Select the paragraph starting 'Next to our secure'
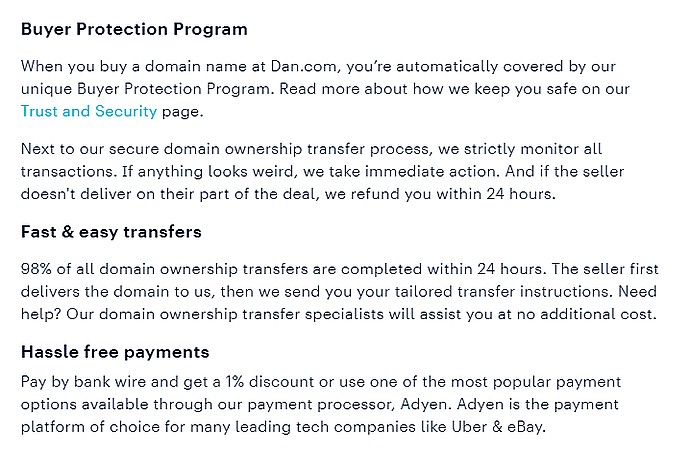This screenshot has height=460, width=690. point(323,171)
